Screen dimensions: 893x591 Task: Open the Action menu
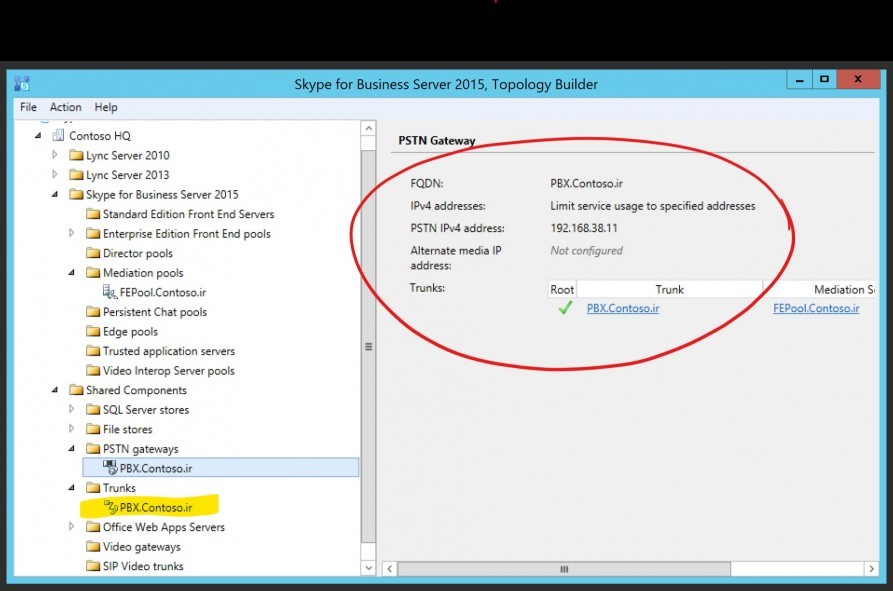[x=65, y=107]
